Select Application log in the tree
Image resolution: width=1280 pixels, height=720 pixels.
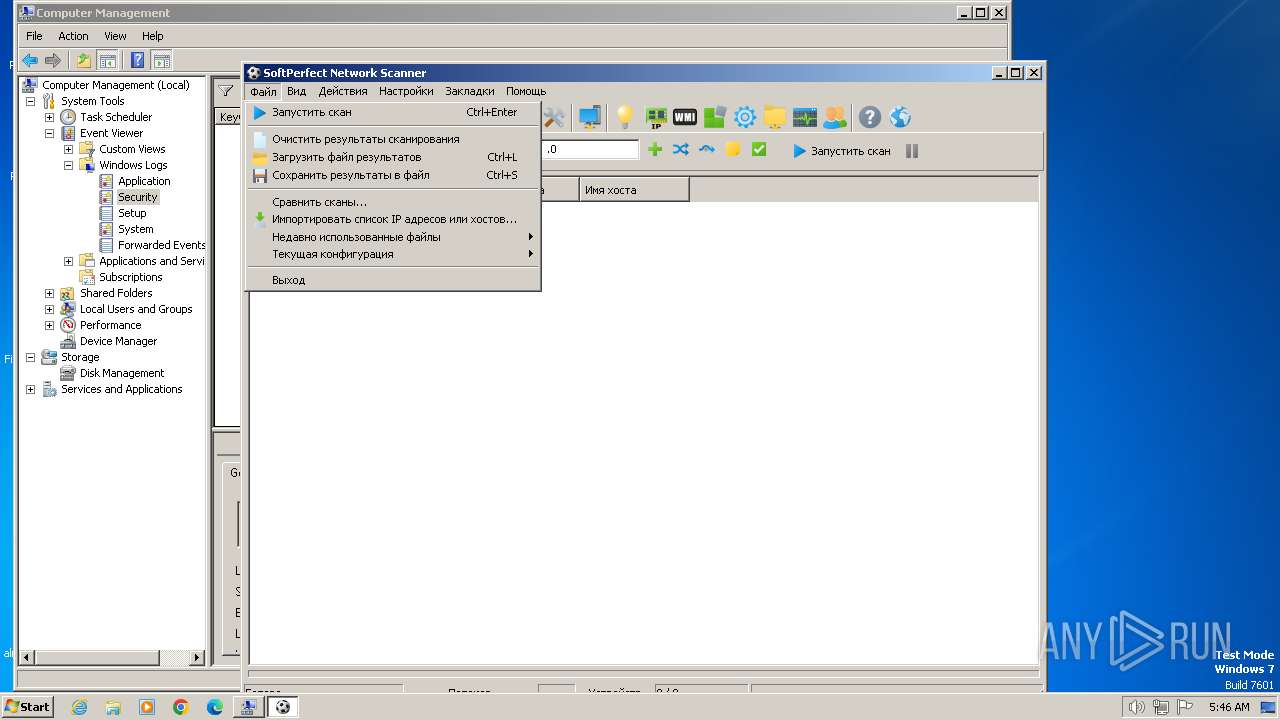144,181
